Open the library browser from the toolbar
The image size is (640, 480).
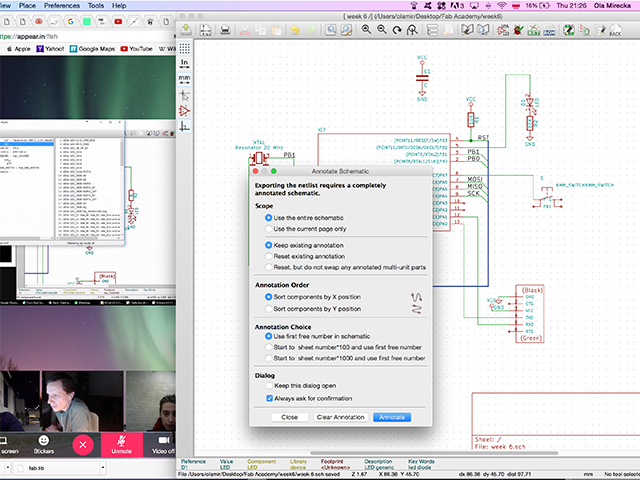click(483, 30)
